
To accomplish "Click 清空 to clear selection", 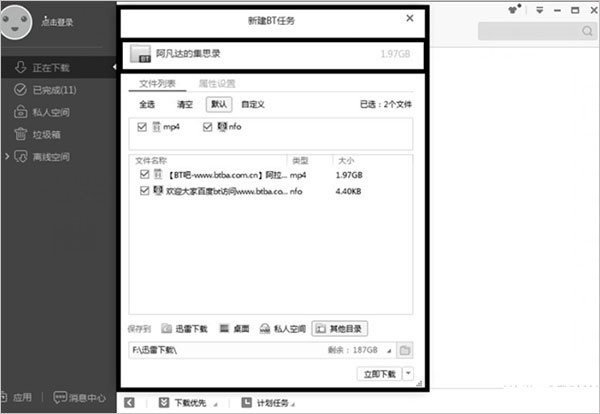I will pos(184,104).
